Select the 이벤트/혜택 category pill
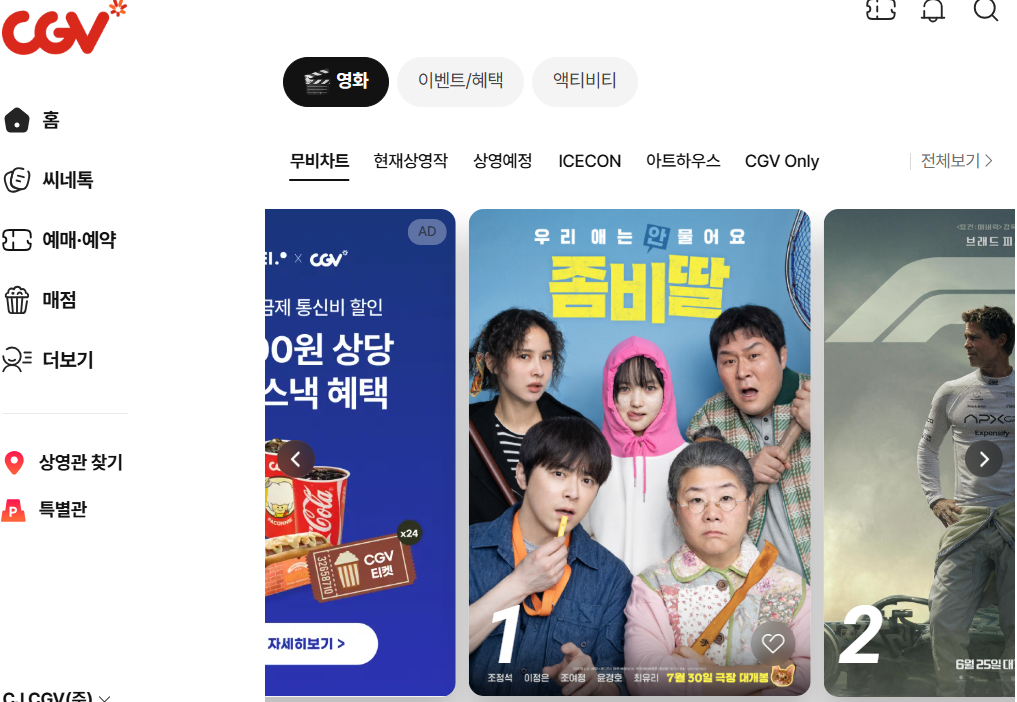1017x702 pixels. pyautogui.click(x=461, y=81)
